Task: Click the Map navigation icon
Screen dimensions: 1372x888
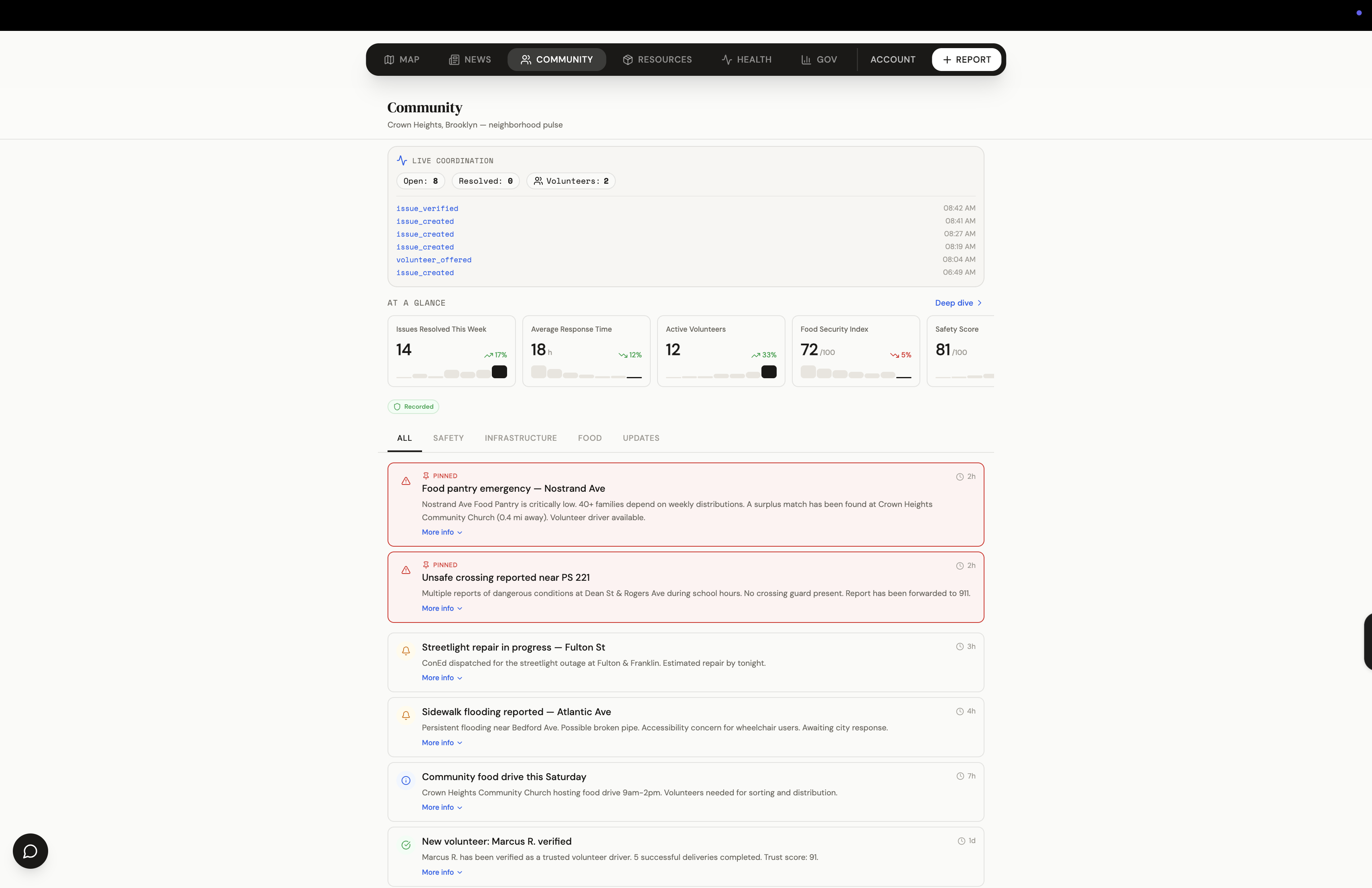Action: 389,59
